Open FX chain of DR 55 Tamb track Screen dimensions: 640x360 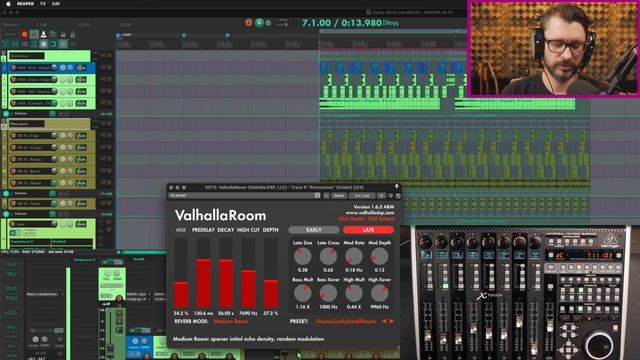[x=81, y=203]
